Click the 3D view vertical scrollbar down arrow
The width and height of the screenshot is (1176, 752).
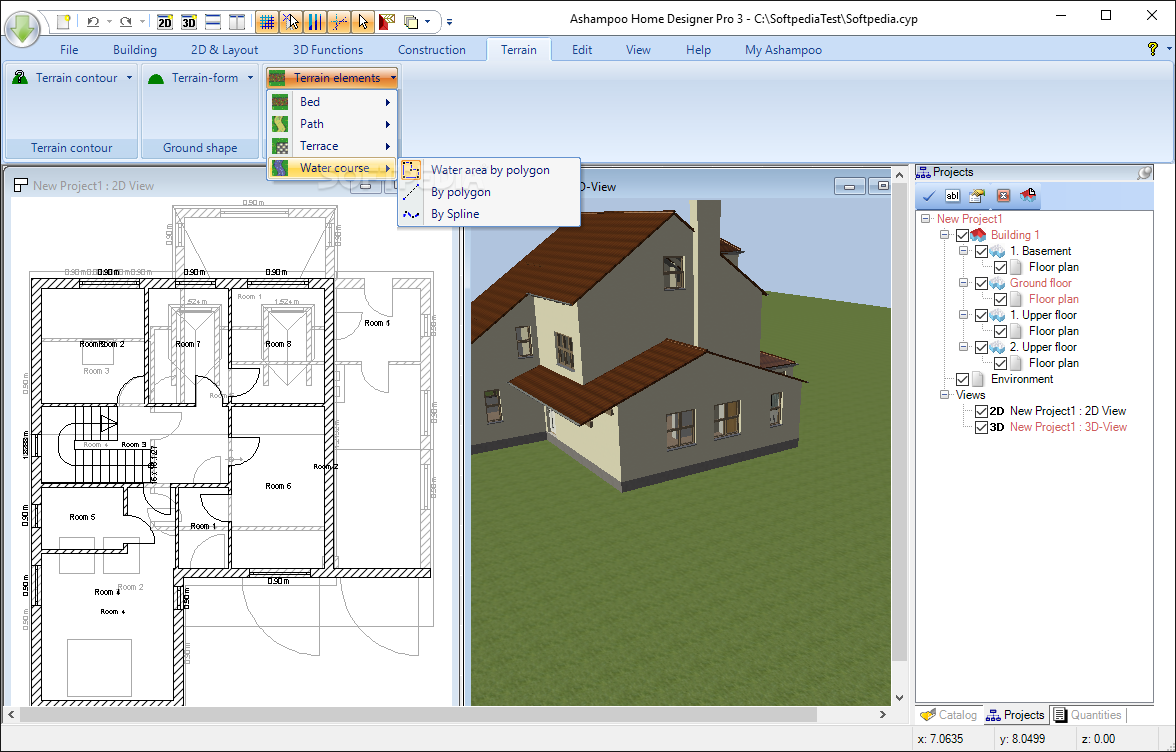pos(900,698)
